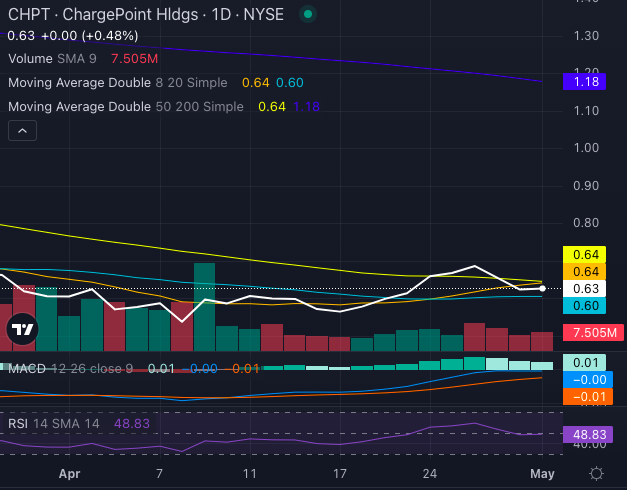Click the Apr date label on the time axis
The width and height of the screenshot is (627, 490).
pos(70,474)
